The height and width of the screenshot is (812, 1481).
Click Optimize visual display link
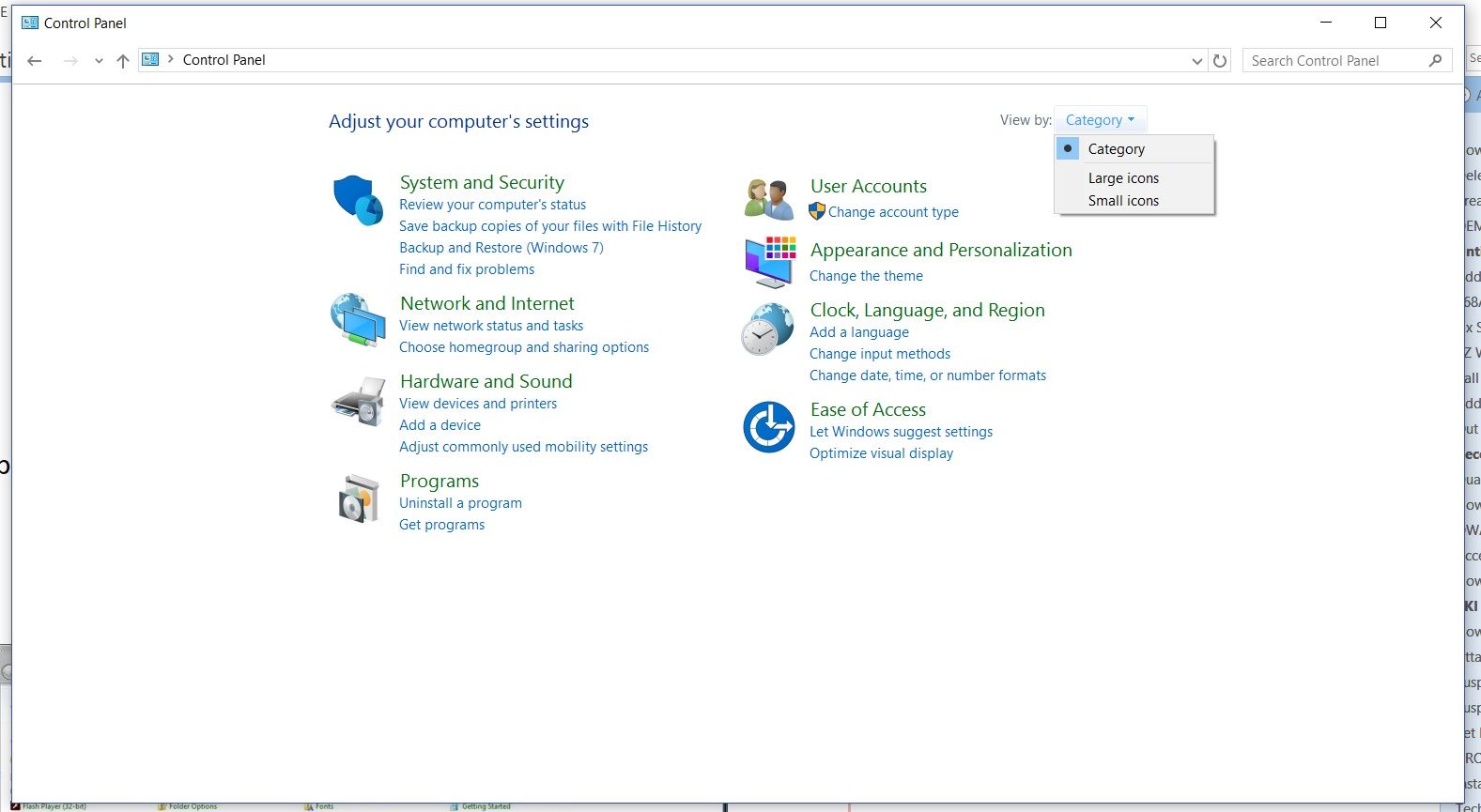[x=881, y=453]
